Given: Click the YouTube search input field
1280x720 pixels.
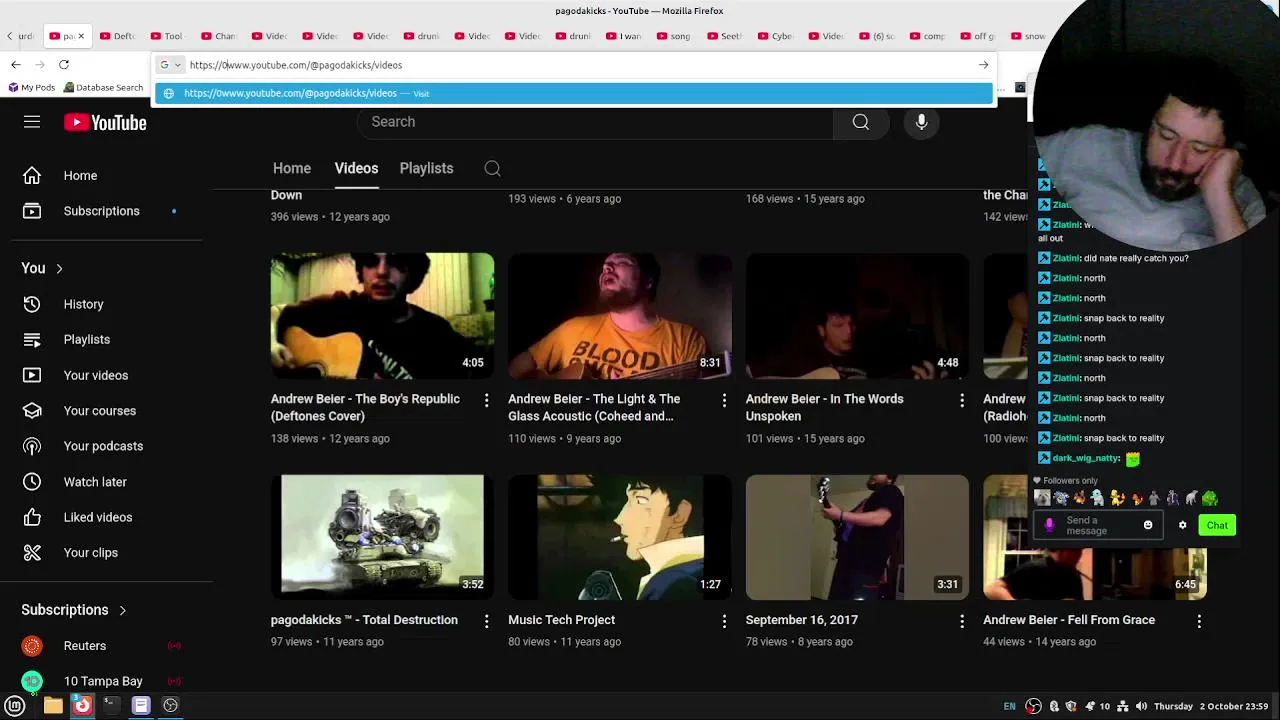Looking at the screenshot, I should pyautogui.click(x=595, y=122).
